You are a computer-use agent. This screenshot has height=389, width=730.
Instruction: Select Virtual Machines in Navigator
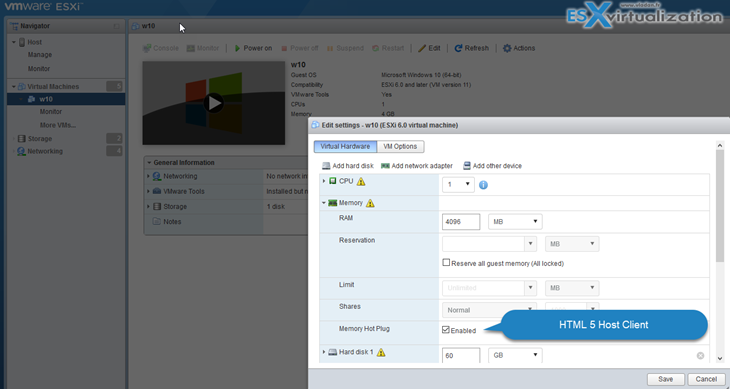point(53,87)
